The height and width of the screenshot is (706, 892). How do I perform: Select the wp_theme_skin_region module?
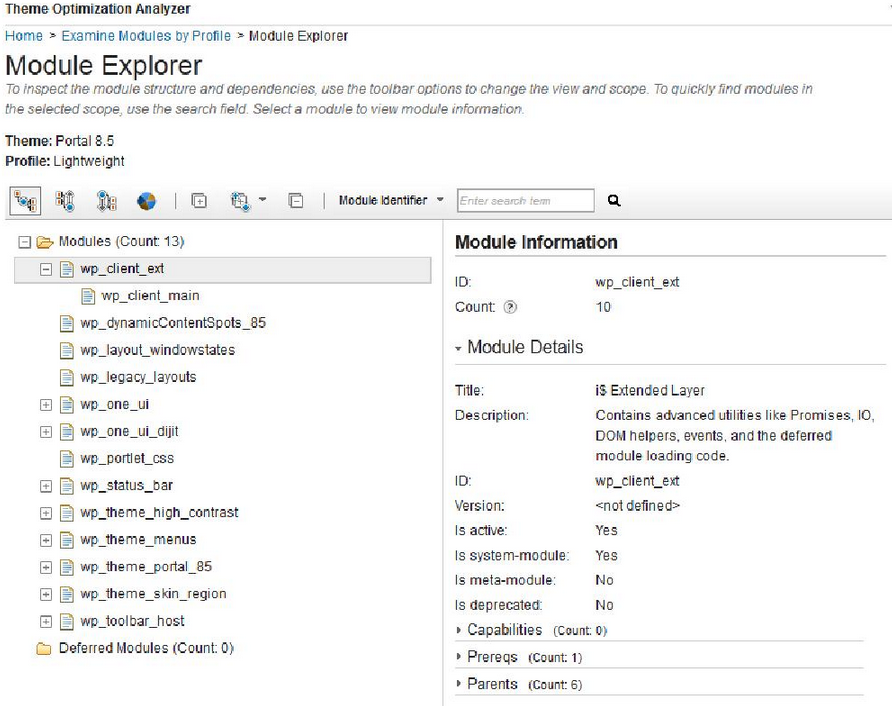[x=153, y=594]
